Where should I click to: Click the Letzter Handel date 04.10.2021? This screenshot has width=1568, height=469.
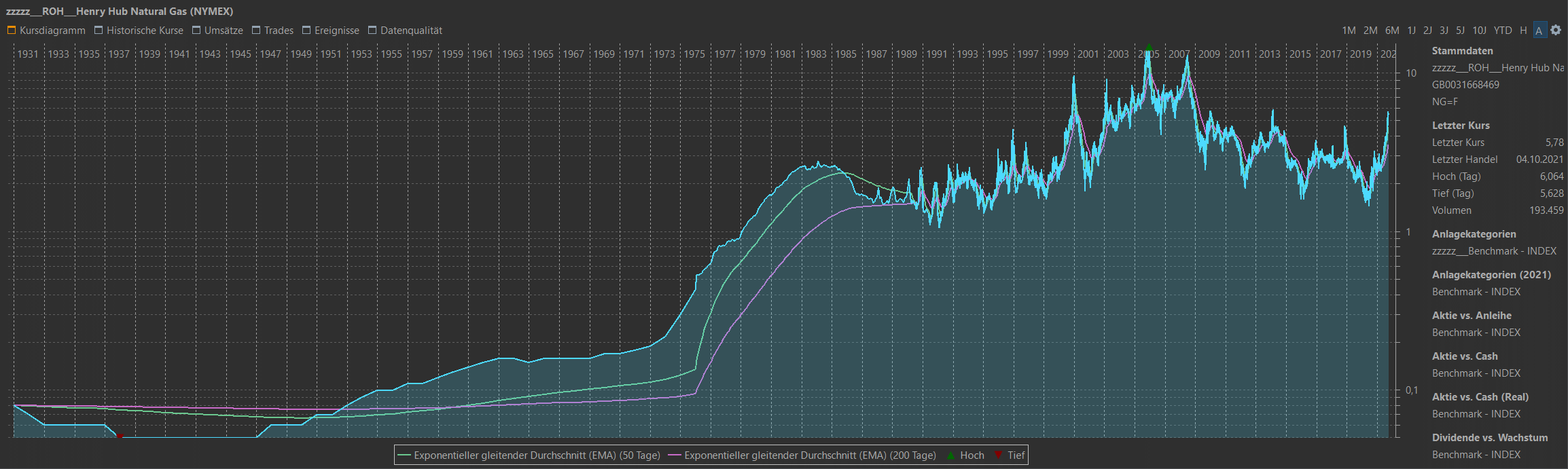[x=1539, y=160]
